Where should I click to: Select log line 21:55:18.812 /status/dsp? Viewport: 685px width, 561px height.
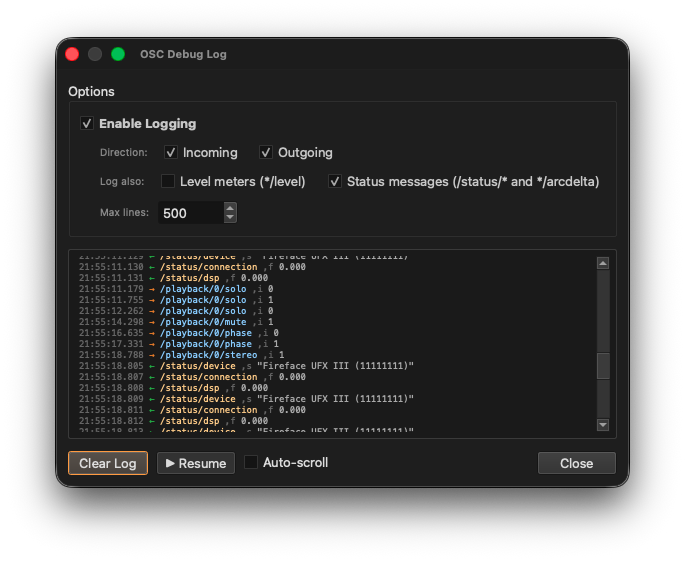click(x=173, y=421)
